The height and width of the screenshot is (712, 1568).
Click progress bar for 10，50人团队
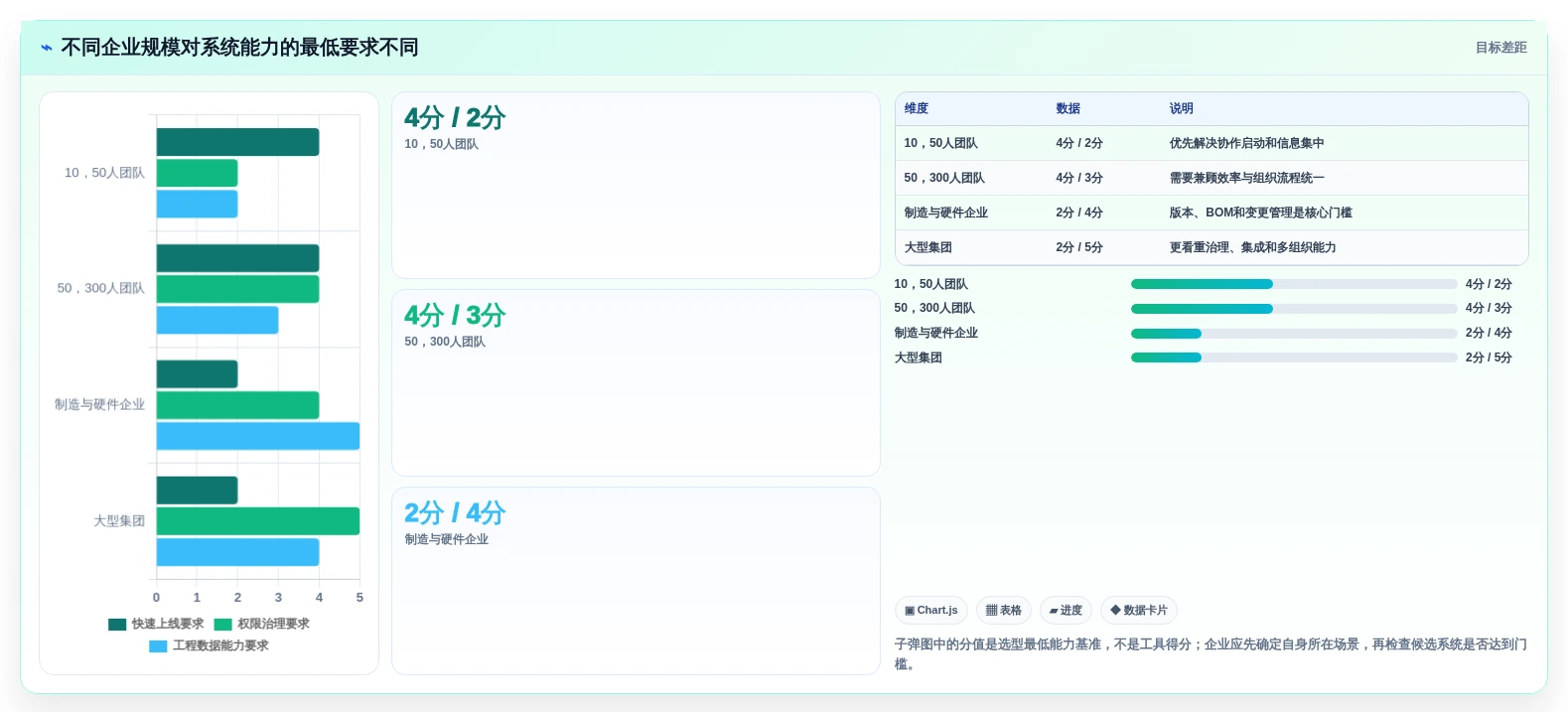(x=1294, y=284)
